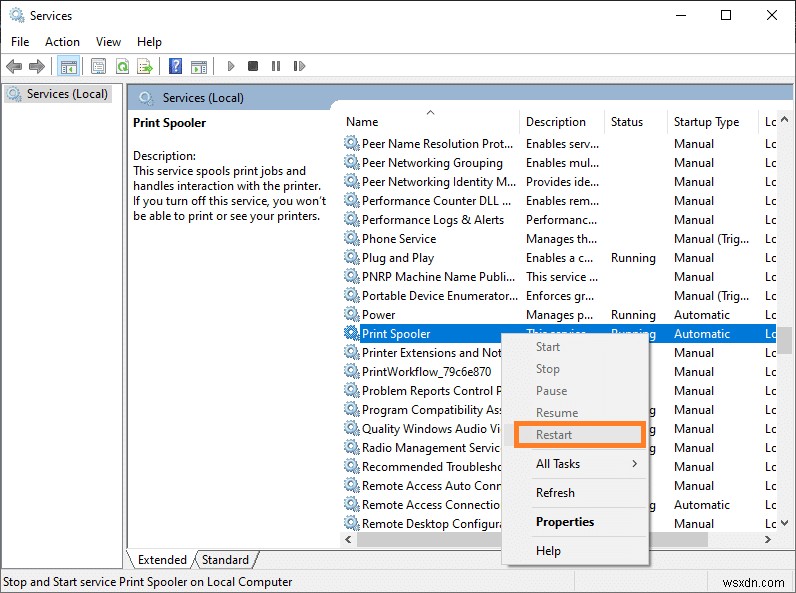
Task: Click the gear icon beside Remote Desktop Configuration
Action: (351, 523)
